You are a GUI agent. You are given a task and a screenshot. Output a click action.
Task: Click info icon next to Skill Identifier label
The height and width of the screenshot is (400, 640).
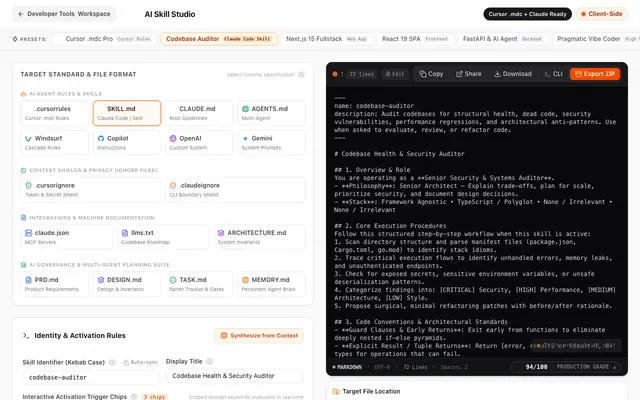(112, 362)
